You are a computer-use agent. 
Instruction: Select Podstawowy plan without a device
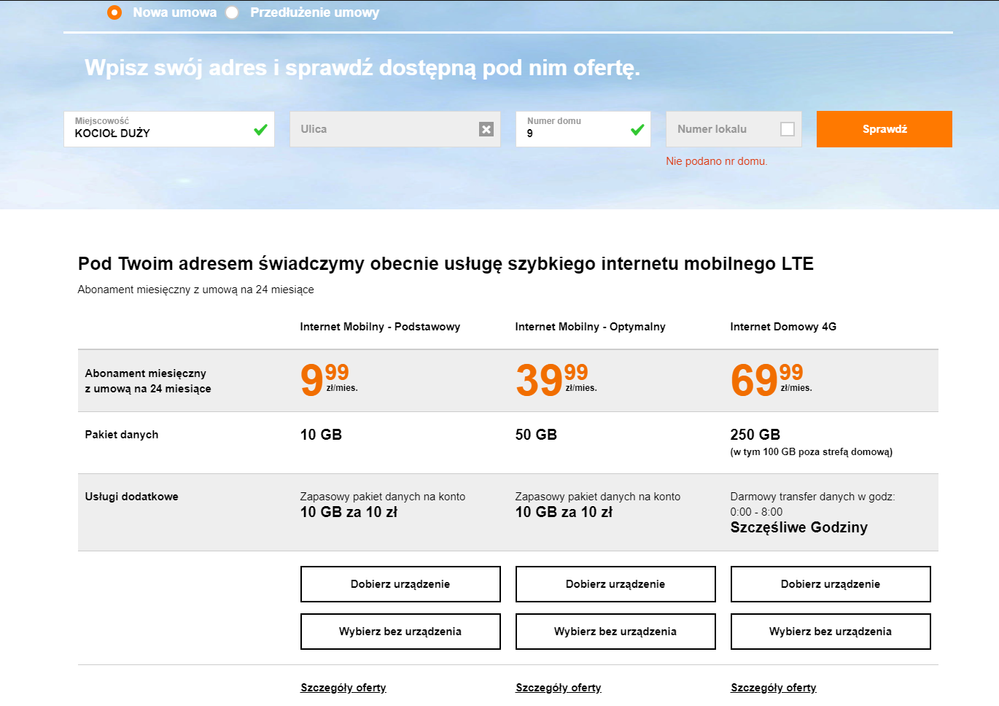pos(400,631)
